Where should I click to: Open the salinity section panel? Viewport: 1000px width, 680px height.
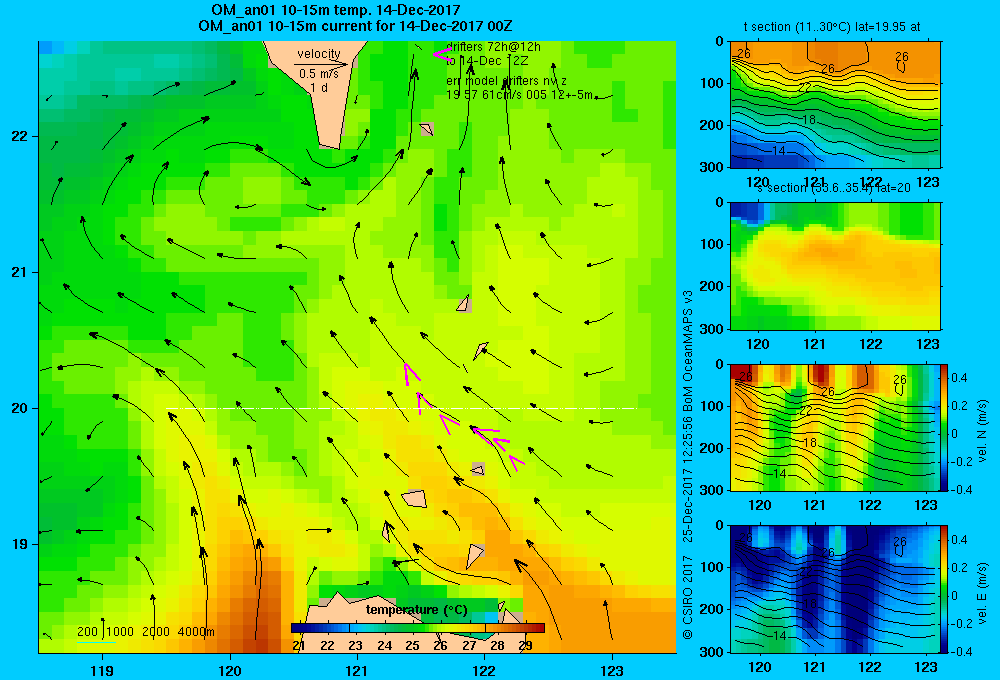835,266
